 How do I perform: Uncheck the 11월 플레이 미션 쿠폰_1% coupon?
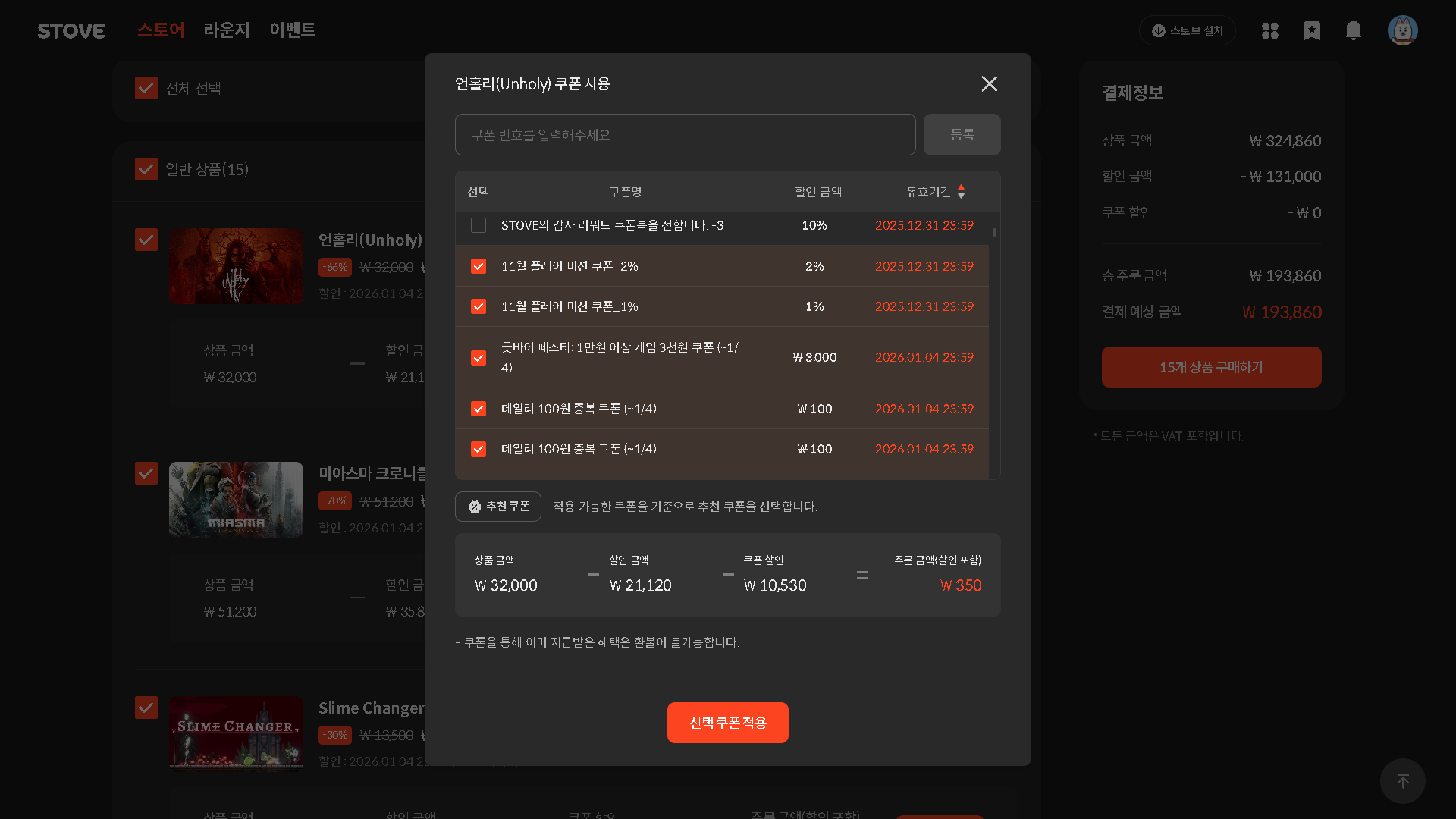pos(479,306)
